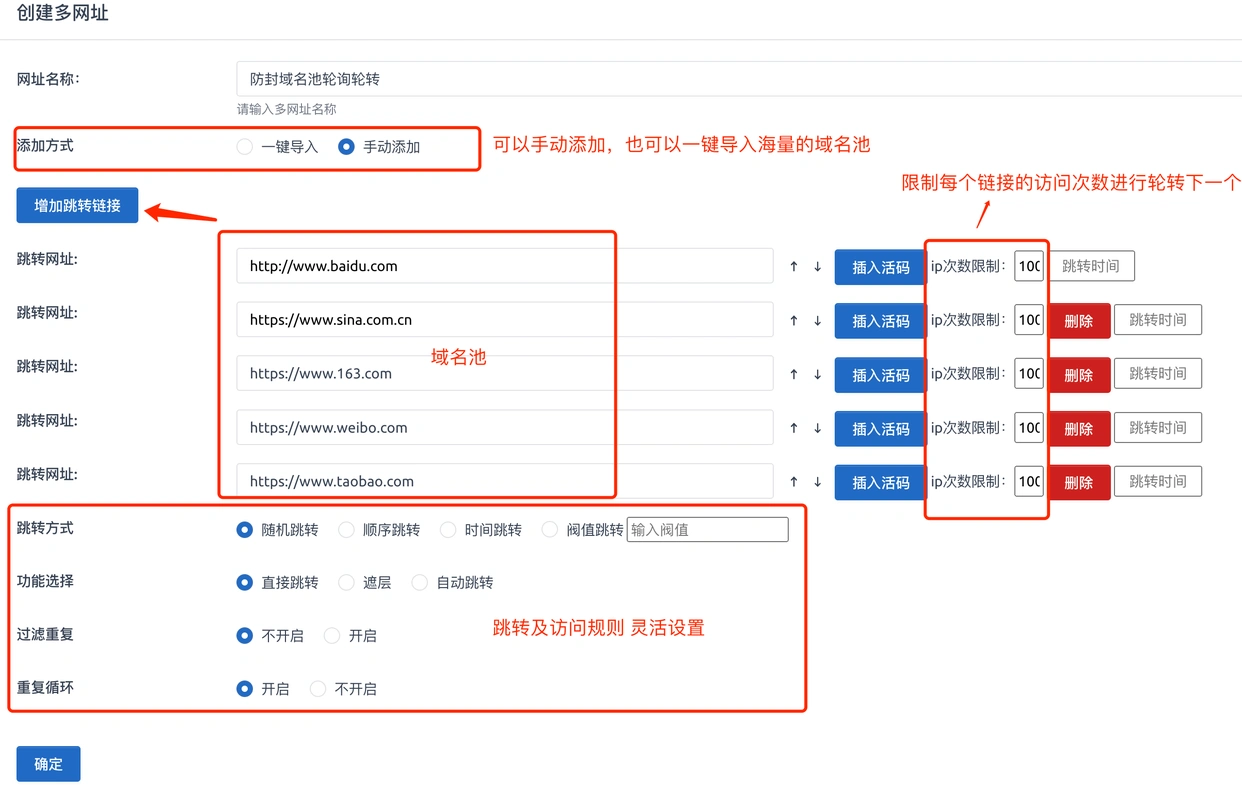Click up arrow for 163.com row
1242x791 pixels.
[x=794, y=374]
